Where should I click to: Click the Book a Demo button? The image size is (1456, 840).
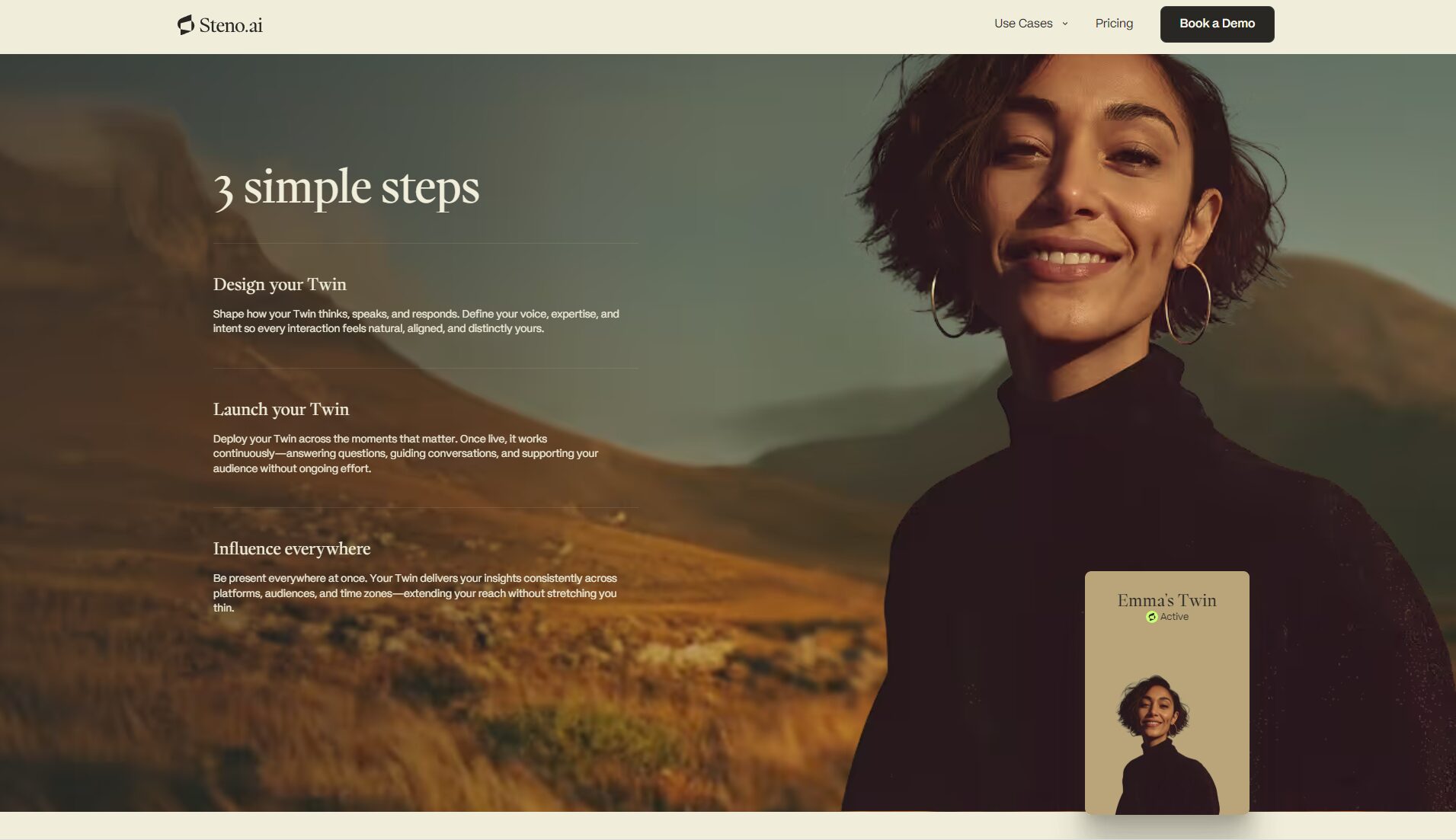[x=1217, y=24]
